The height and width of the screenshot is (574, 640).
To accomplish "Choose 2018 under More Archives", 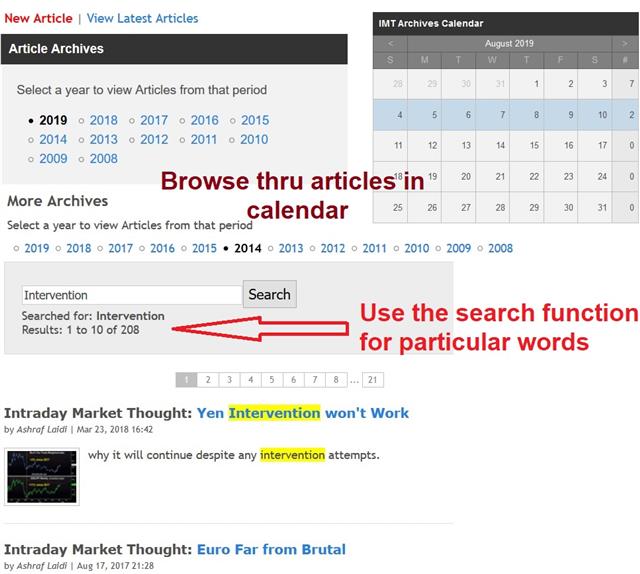I will click(x=79, y=248).
